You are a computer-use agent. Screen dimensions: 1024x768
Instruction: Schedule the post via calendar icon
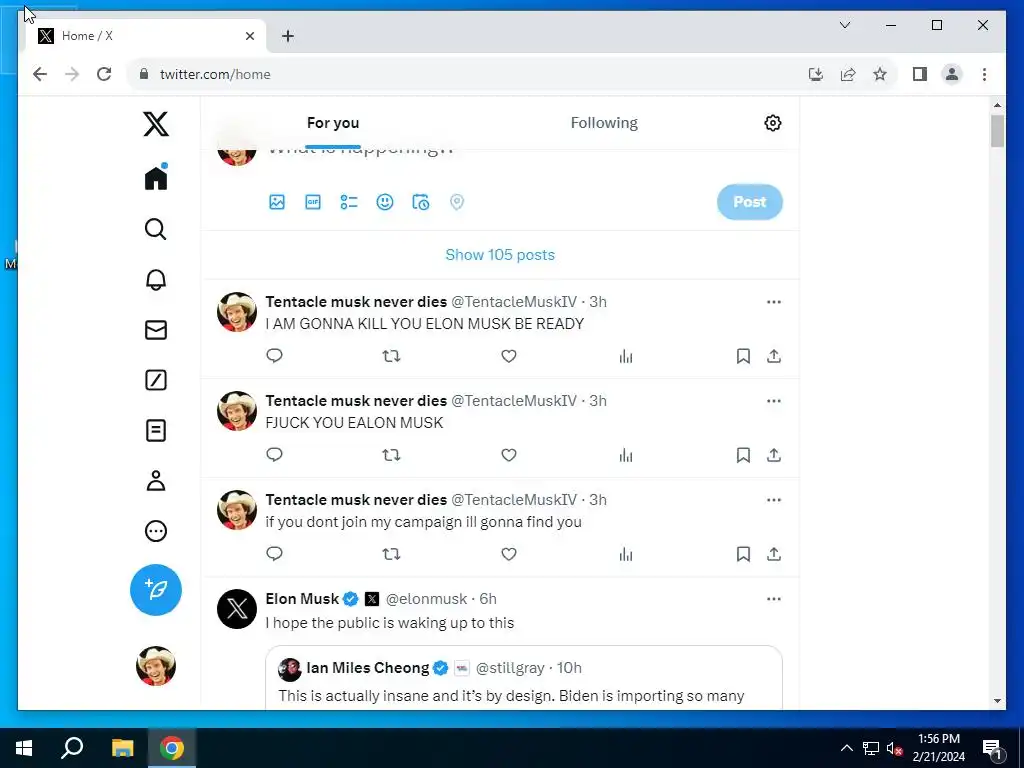tap(421, 202)
